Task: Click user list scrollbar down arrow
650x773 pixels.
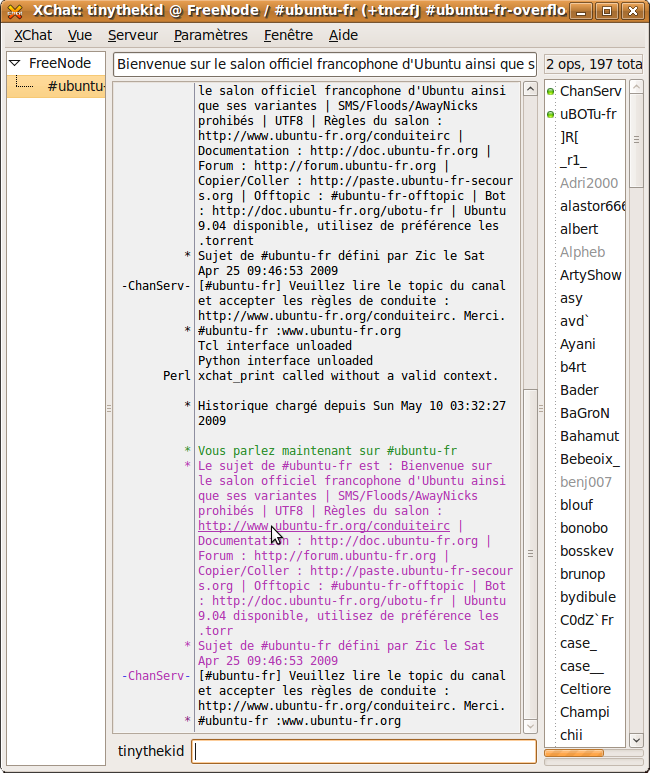Action: (x=637, y=740)
